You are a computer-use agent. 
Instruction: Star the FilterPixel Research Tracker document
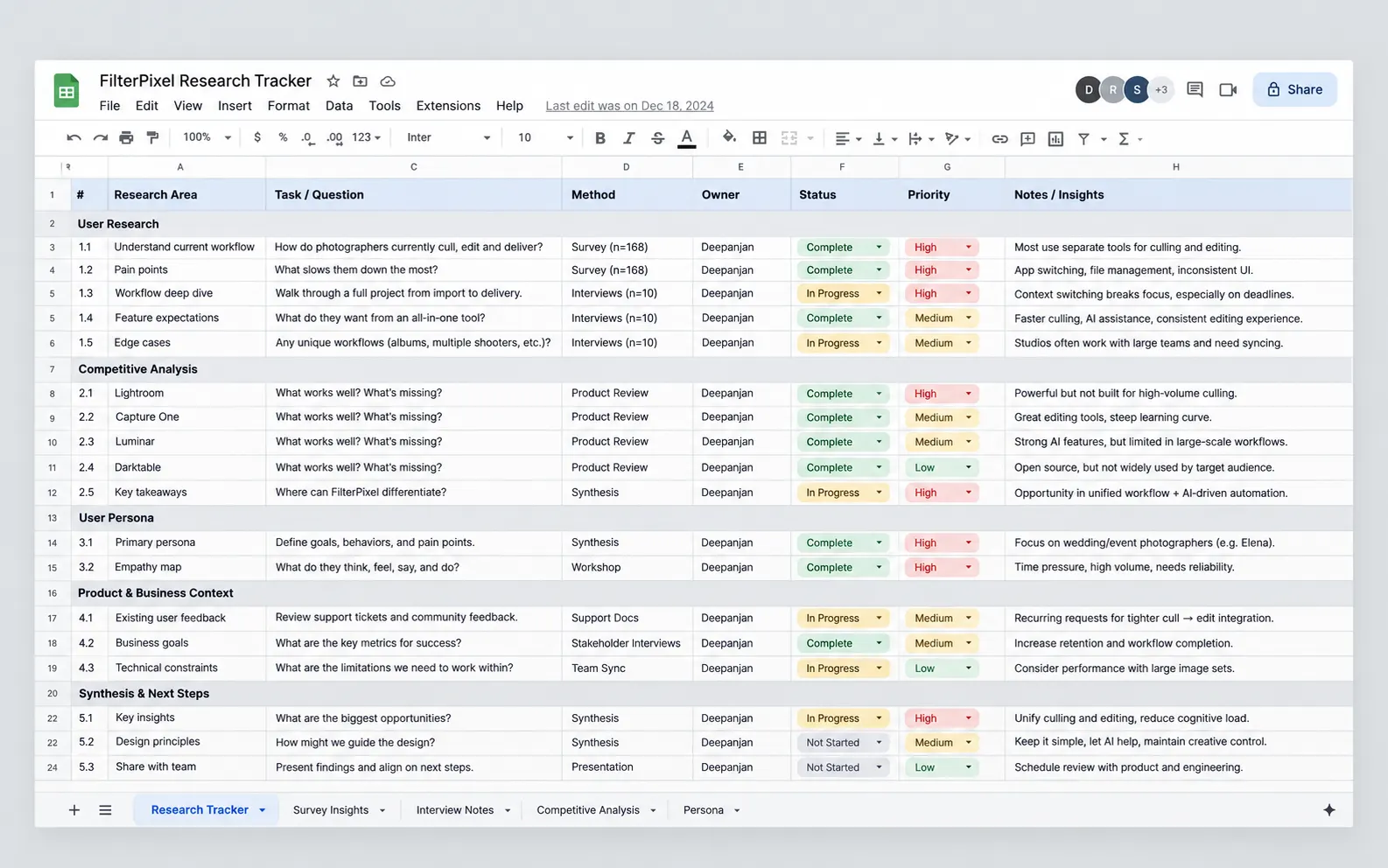(333, 80)
